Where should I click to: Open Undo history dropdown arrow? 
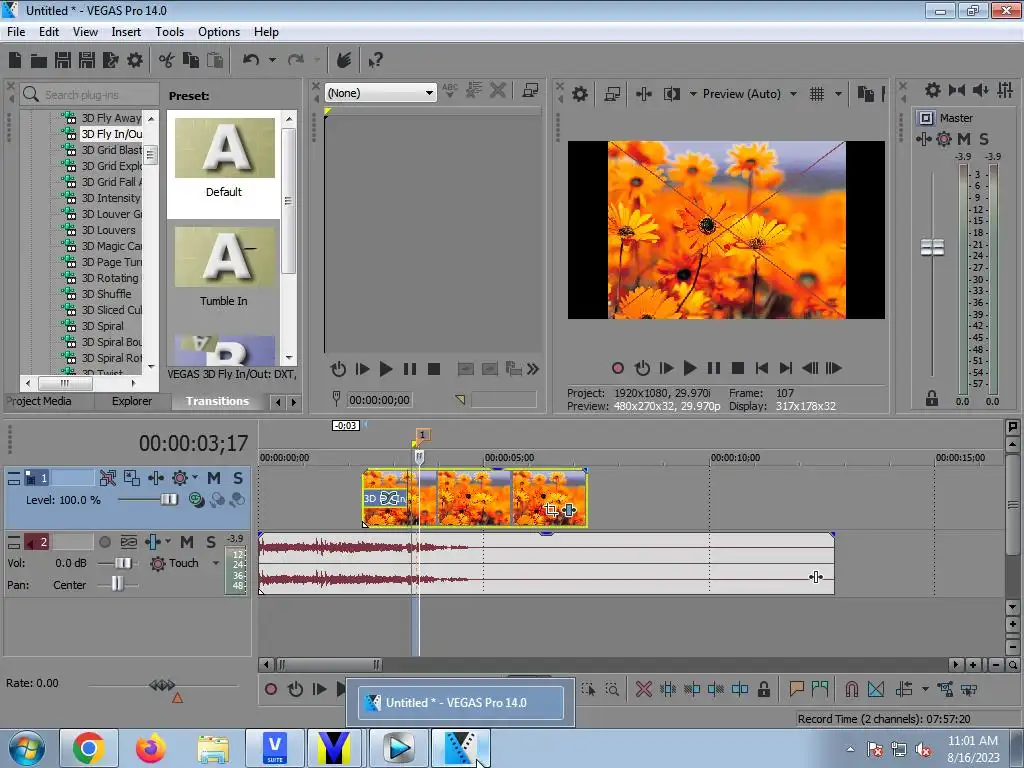coord(272,60)
